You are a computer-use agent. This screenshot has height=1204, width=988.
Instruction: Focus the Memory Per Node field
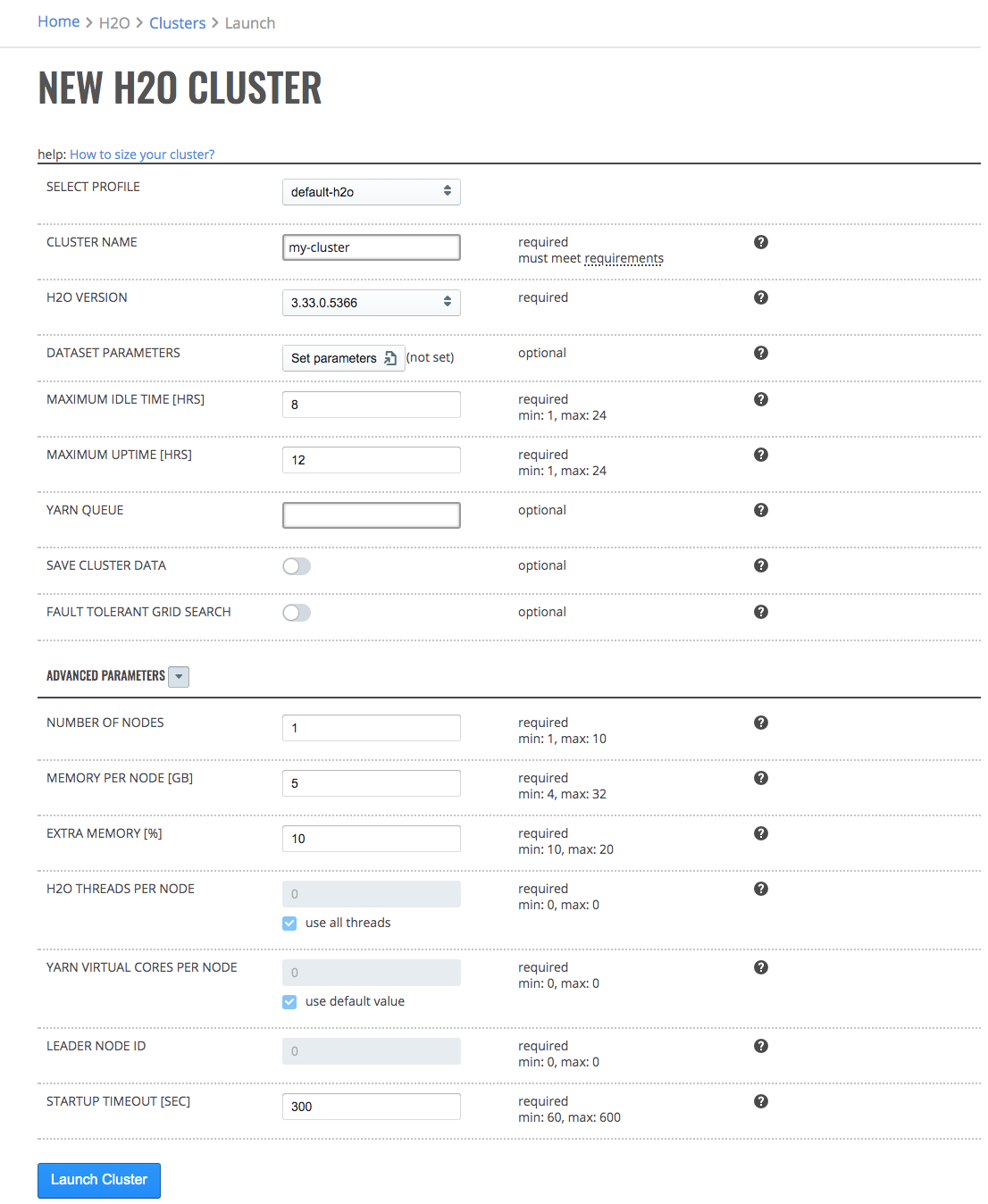coord(372,783)
